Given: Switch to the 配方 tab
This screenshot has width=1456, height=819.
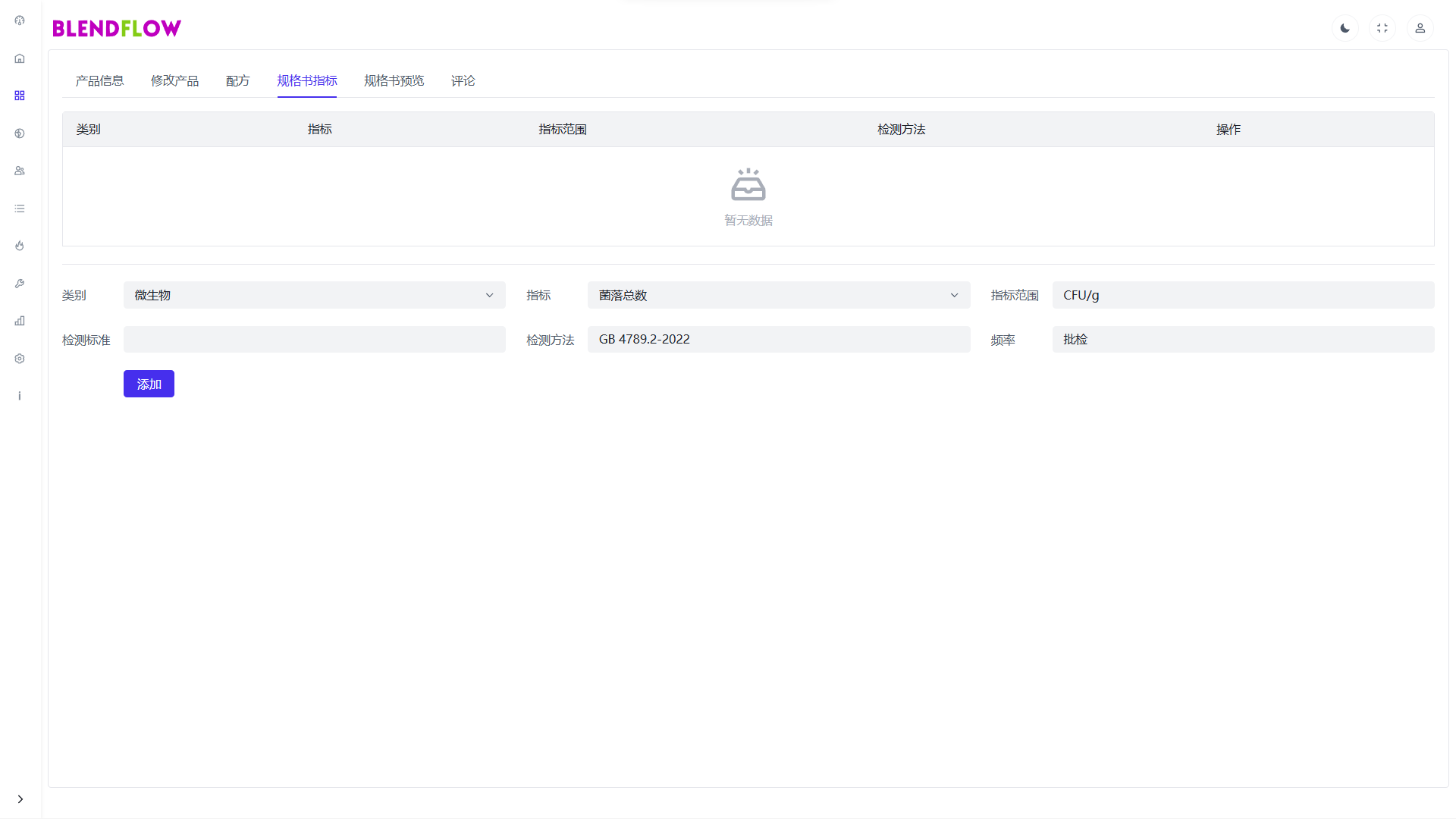Looking at the screenshot, I should (x=237, y=80).
